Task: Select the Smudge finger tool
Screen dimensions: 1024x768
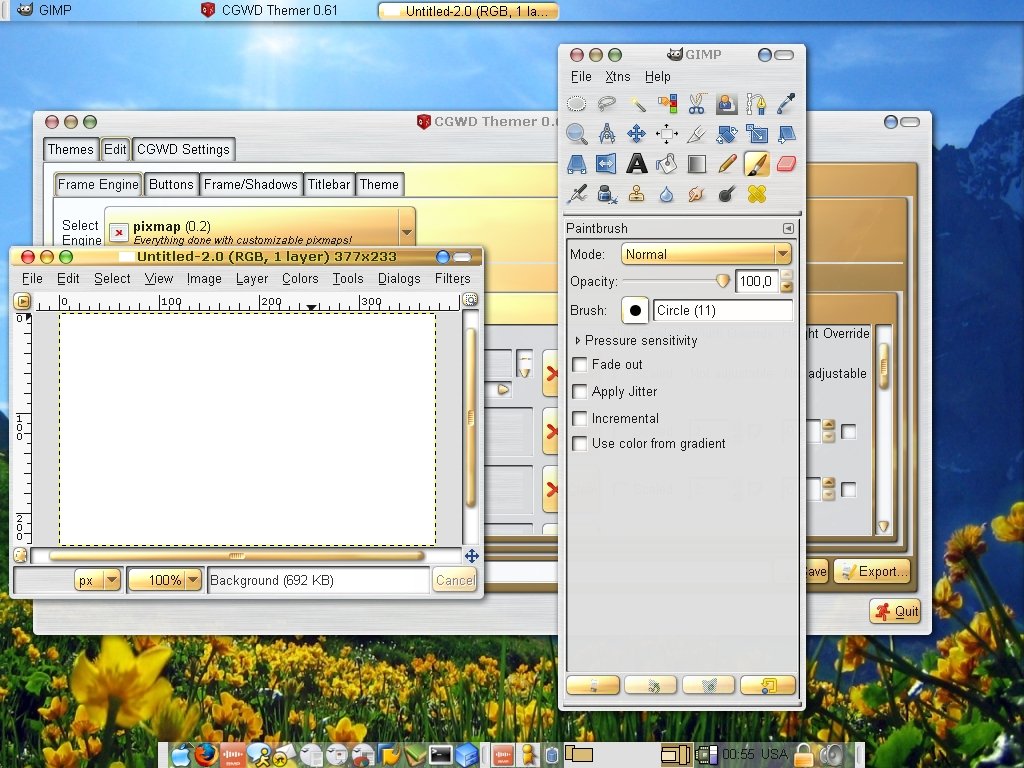Action: pos(697,194)
